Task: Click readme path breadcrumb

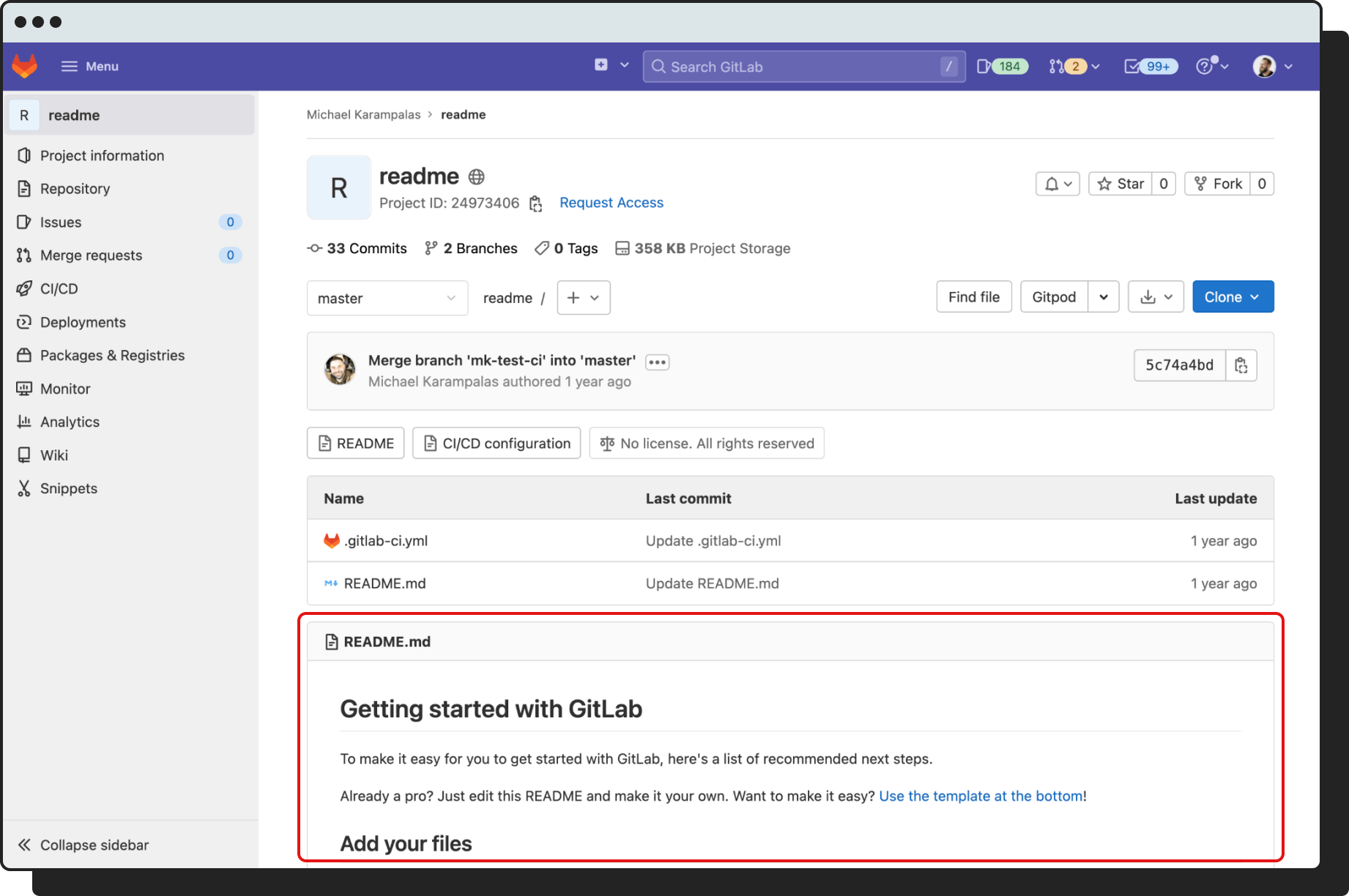Action: 508,298
